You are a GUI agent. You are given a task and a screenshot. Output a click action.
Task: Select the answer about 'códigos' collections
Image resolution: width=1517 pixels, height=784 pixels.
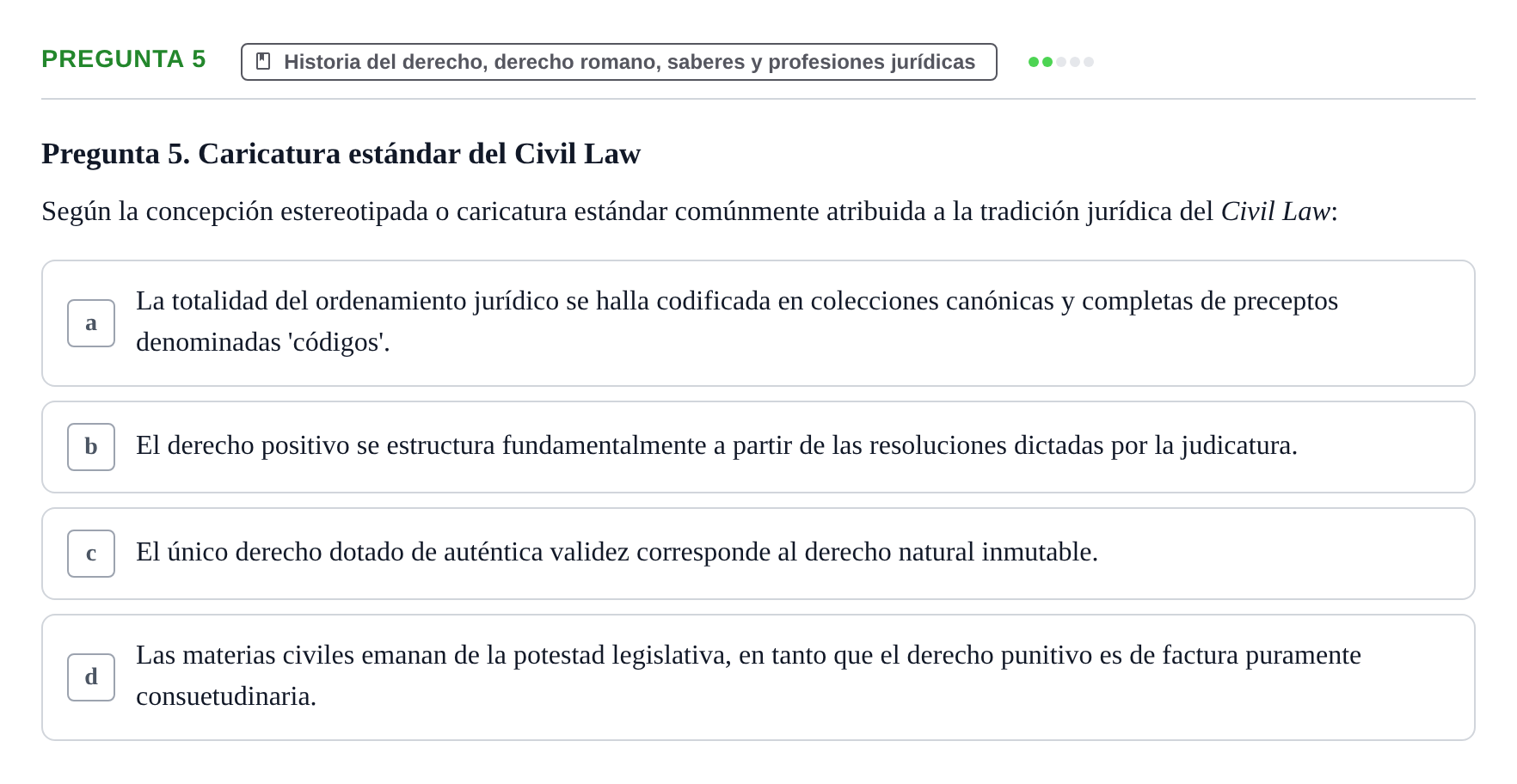(758, 323)
